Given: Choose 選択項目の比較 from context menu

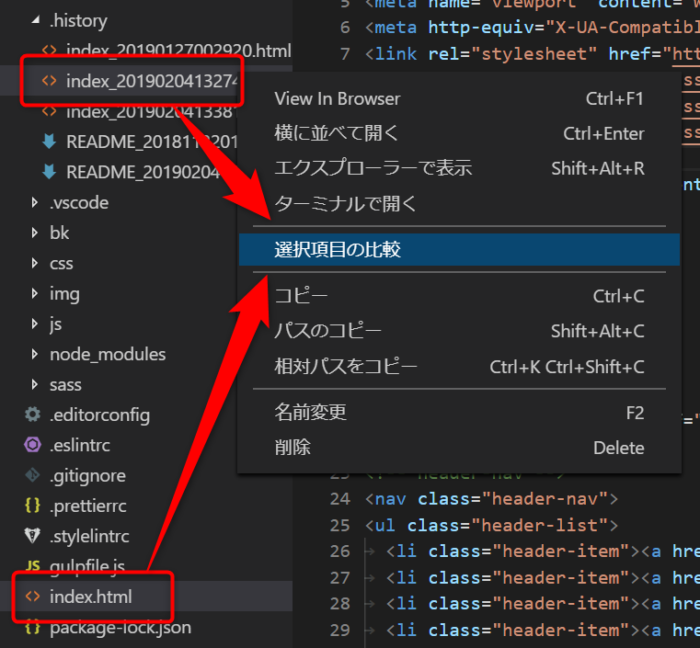Looking at the screenshot, I should (x=337, y=249).
